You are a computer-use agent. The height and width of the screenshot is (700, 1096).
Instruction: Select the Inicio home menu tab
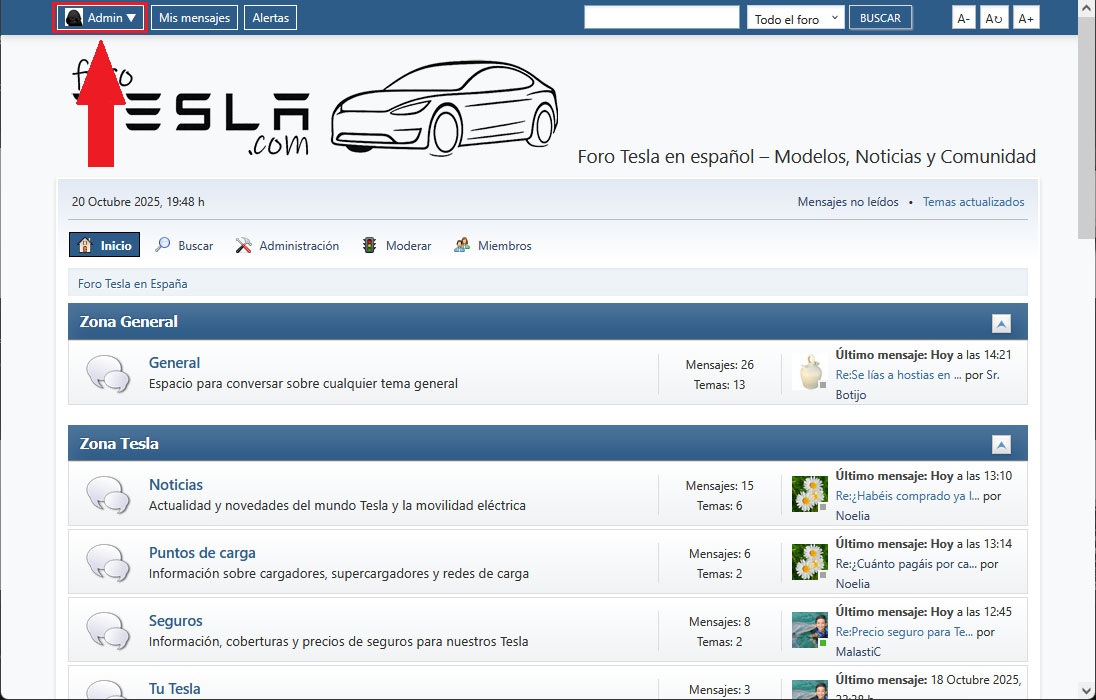tap(105, 245)
